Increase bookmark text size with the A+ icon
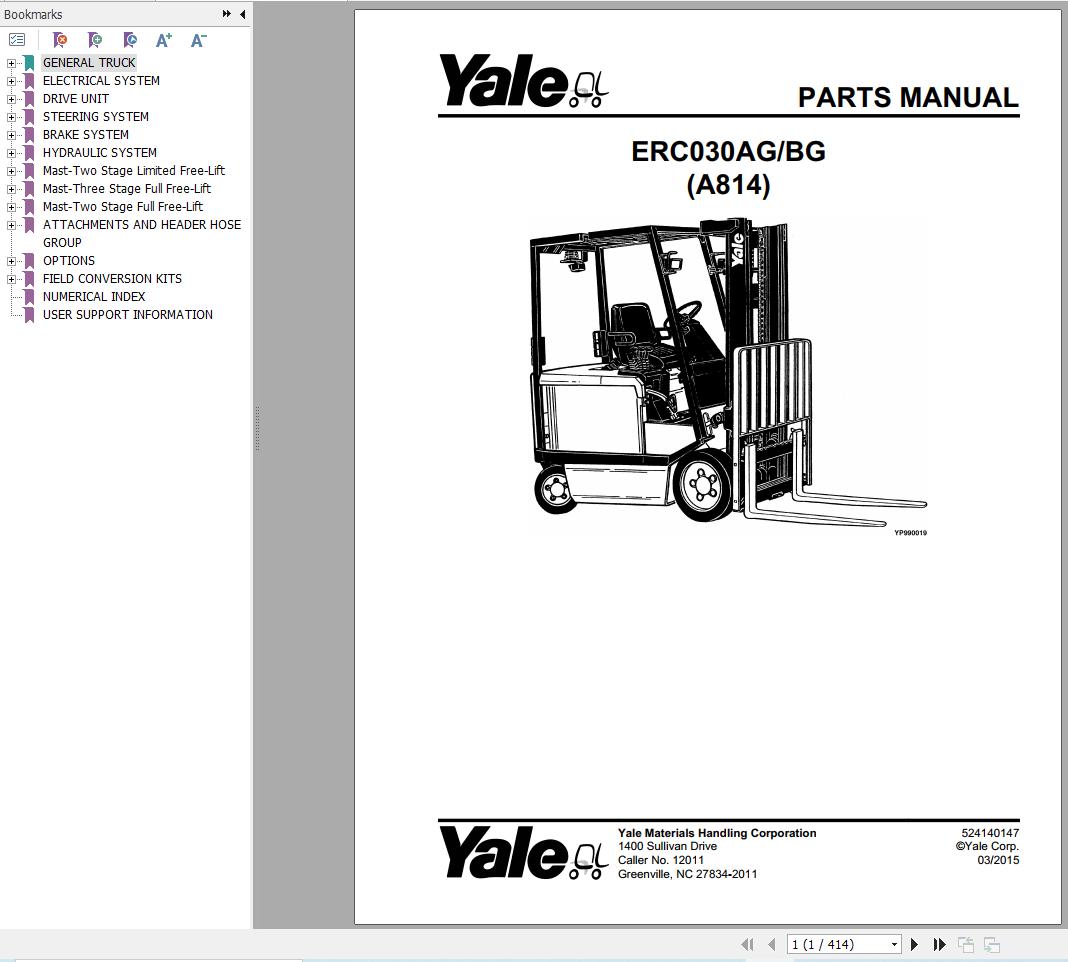1068x962 pixels. coord(163,40)
